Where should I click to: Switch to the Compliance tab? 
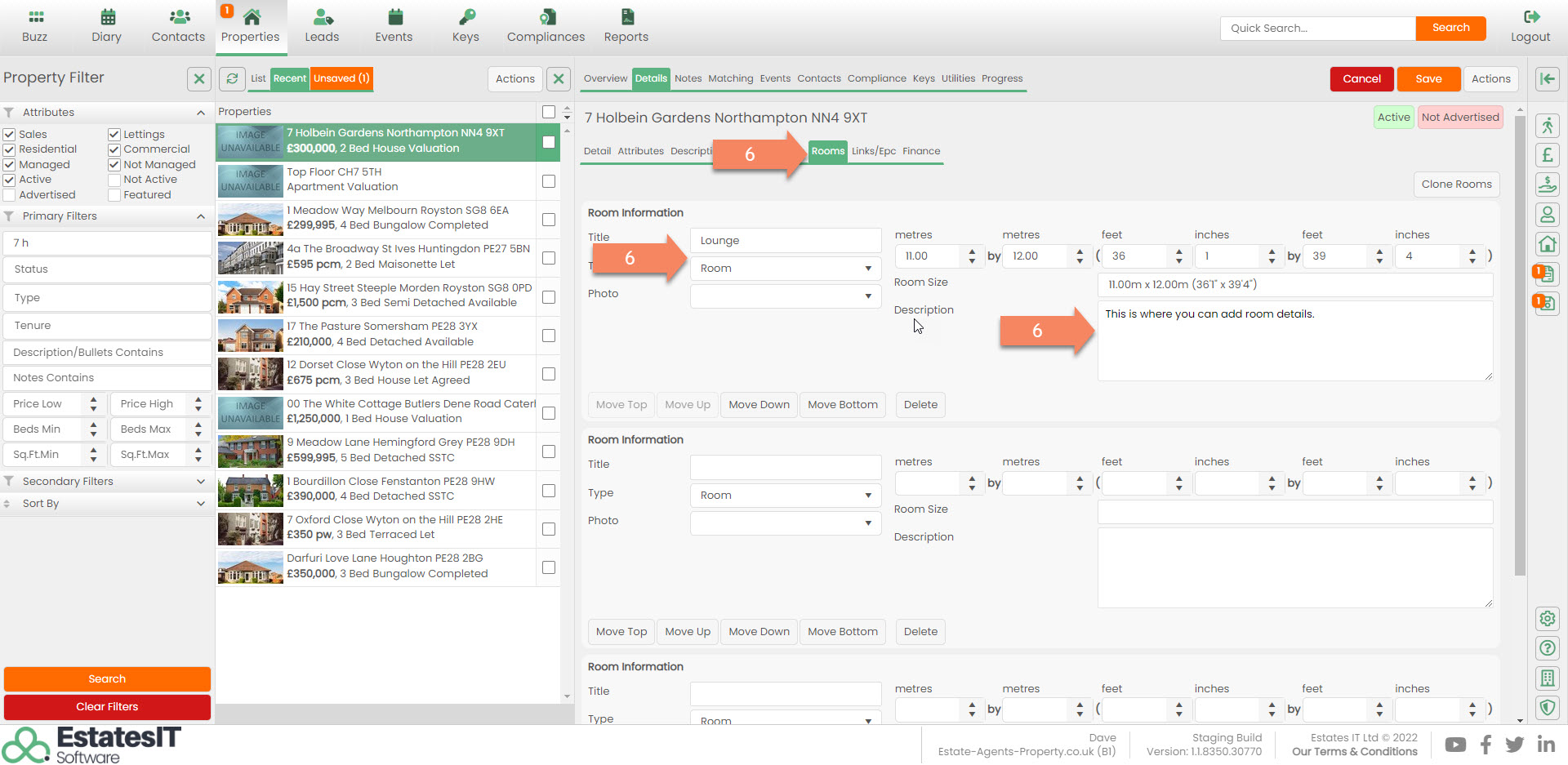[x=876, y=78]
